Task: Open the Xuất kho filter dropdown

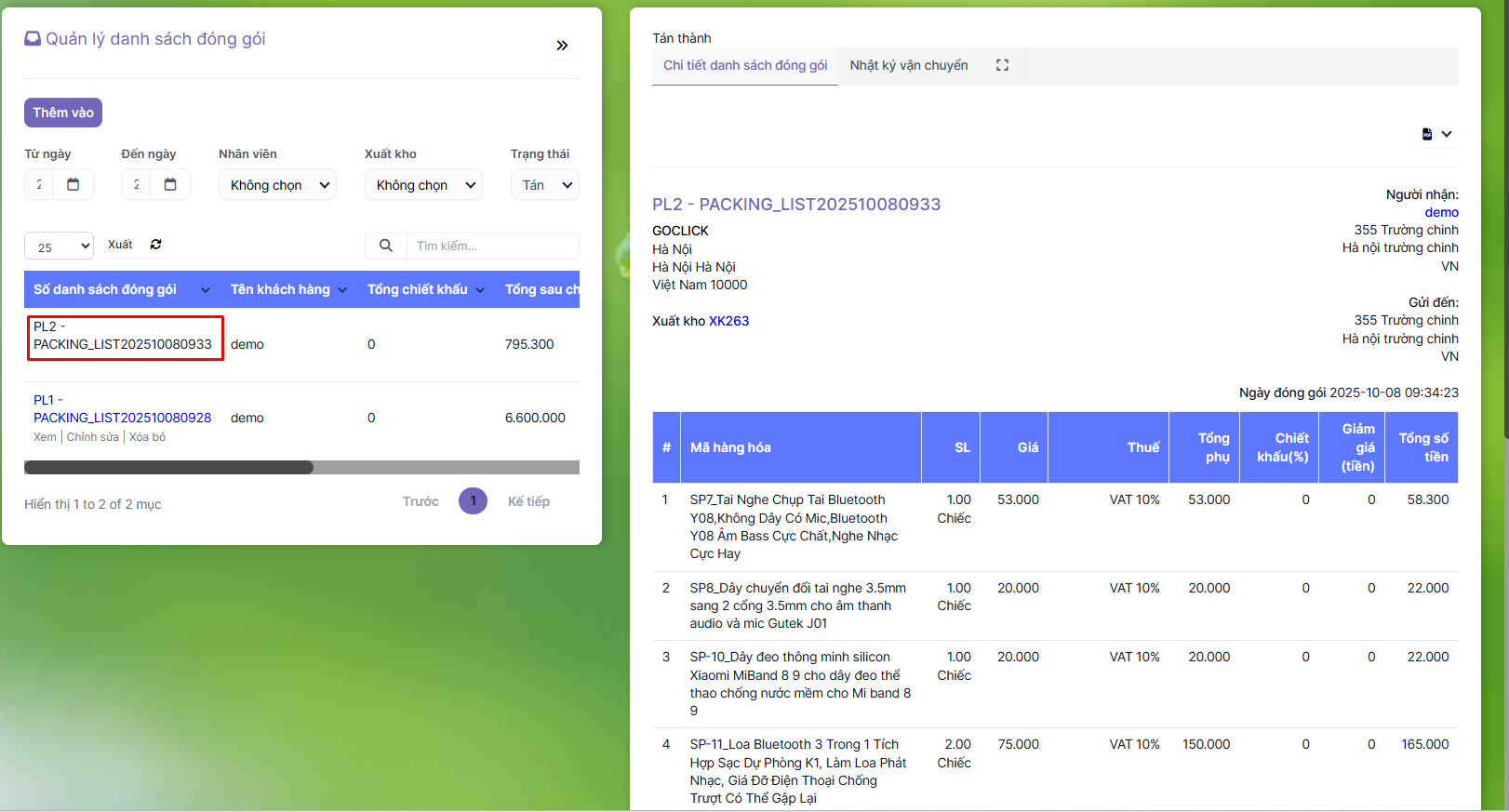Action: coord(423,185)
